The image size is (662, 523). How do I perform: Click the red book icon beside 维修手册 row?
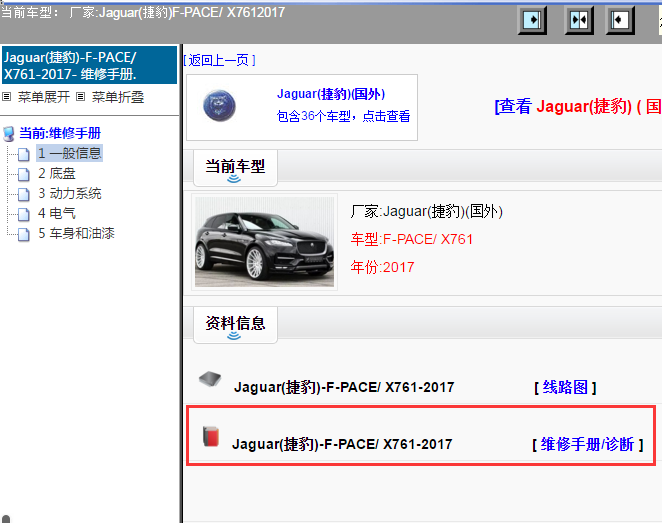211,436
